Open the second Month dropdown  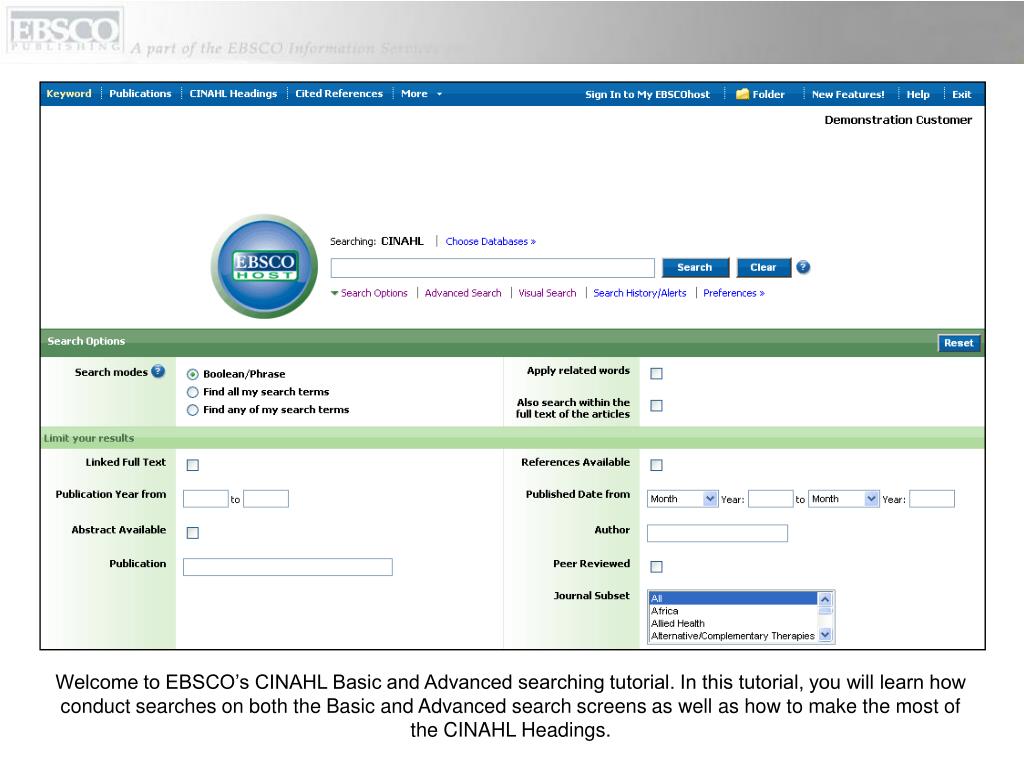[844, 499]
